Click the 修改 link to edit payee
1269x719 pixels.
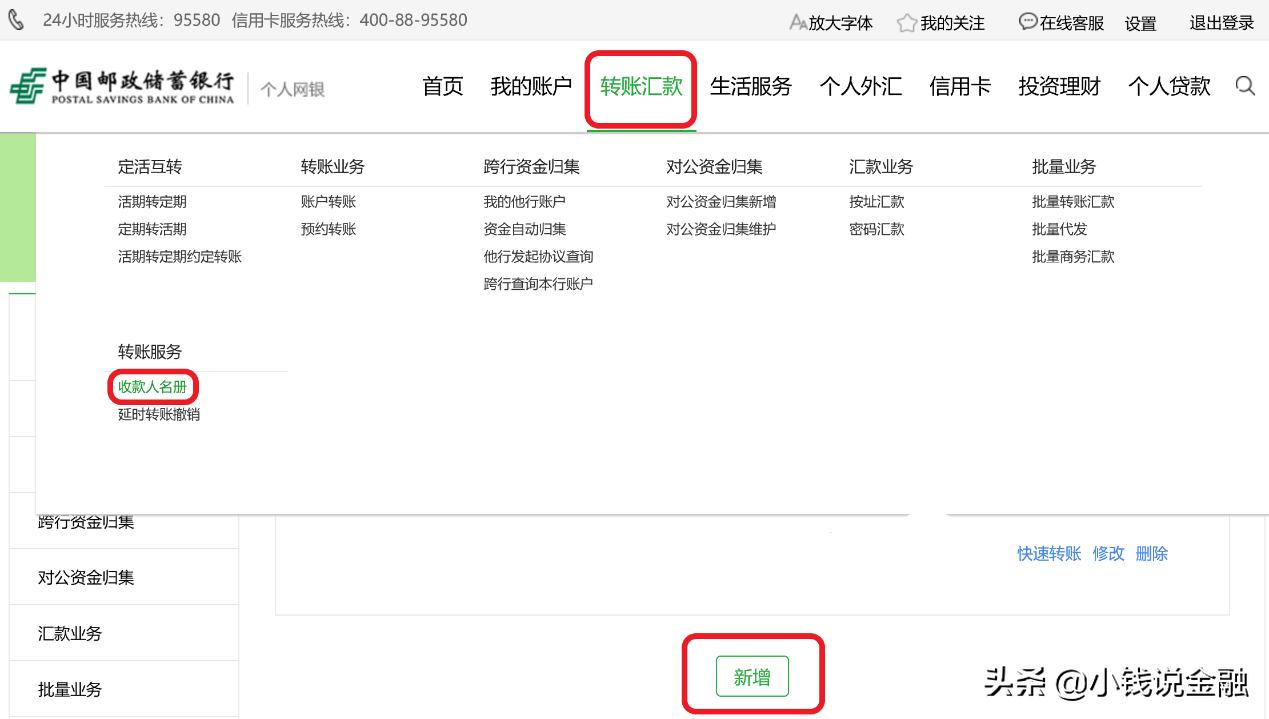[1109, 553]
